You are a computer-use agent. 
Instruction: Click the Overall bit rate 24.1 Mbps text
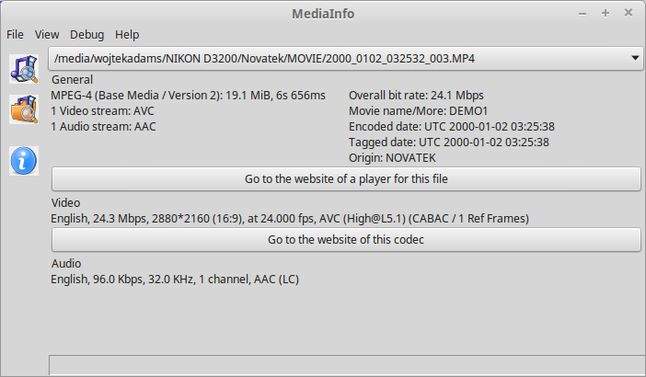coord(416,95)
